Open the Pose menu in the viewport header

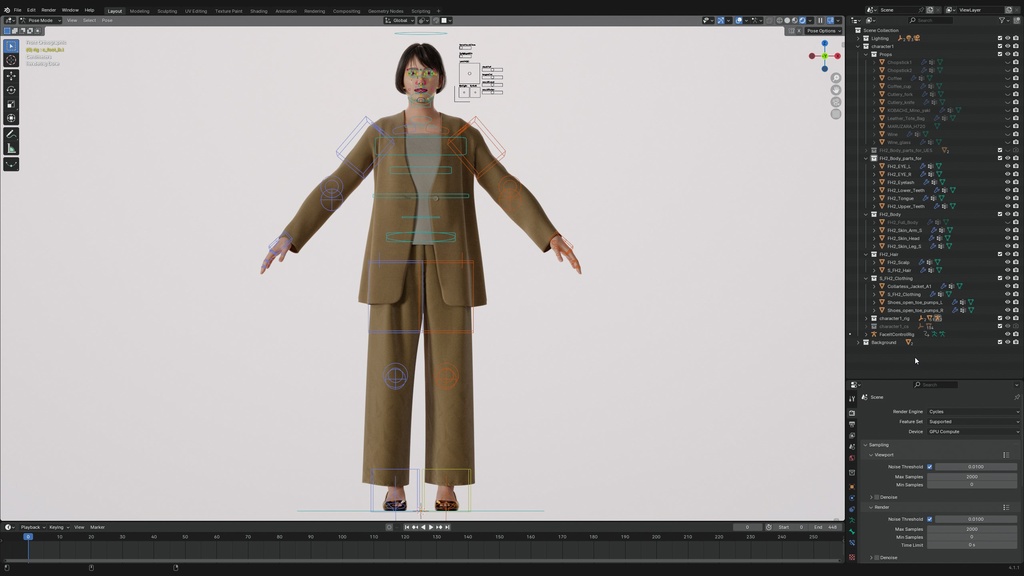click(x=105, y=19)
